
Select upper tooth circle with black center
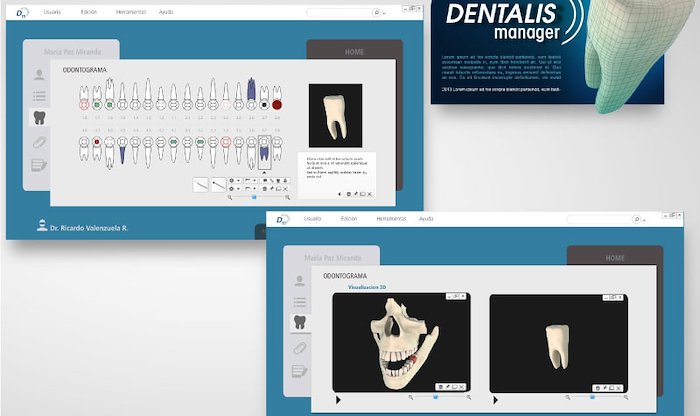(264, 105)
